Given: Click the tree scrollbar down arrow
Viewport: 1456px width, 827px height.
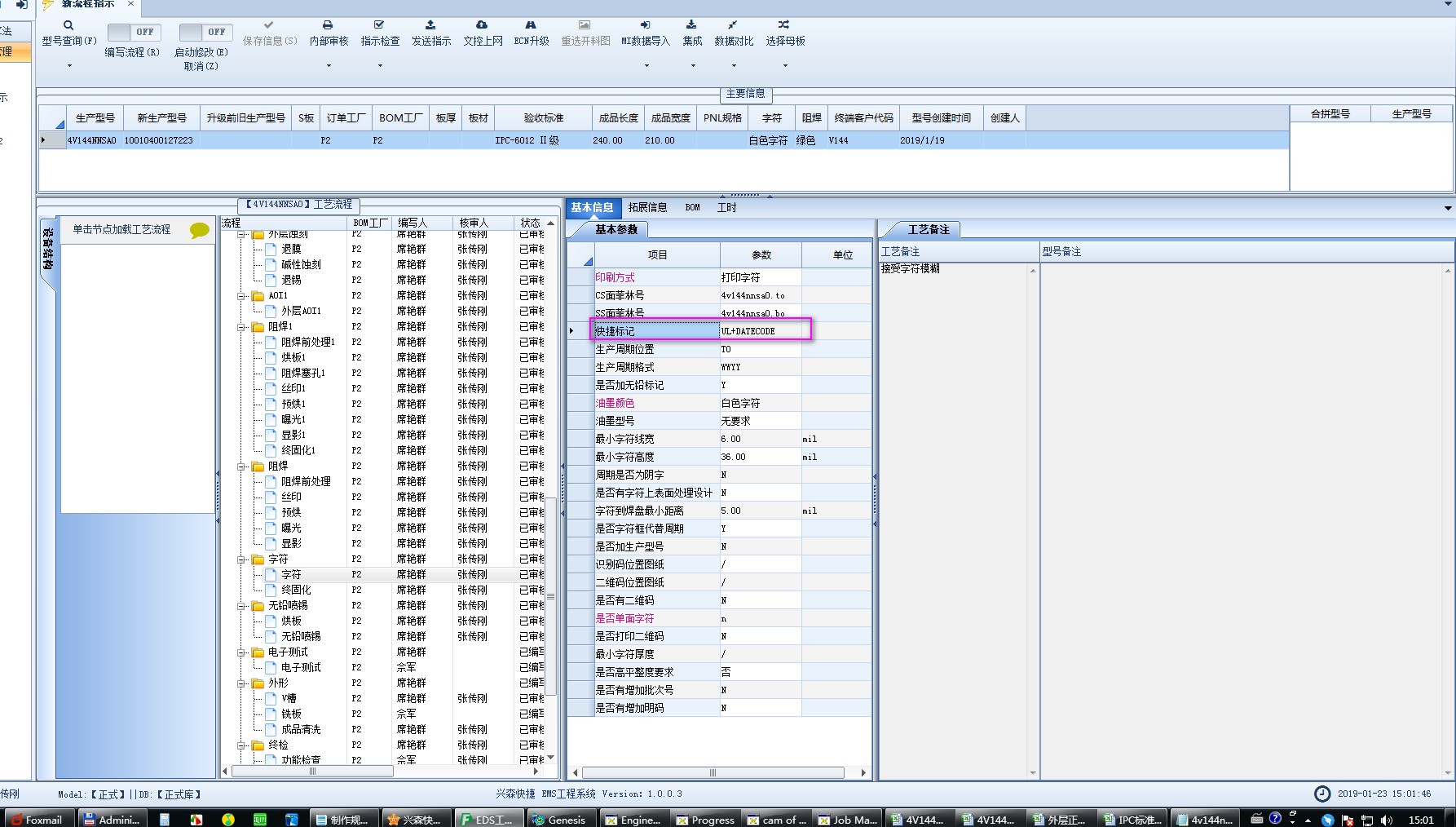Looking at the screenshot, I should [550, 758].
